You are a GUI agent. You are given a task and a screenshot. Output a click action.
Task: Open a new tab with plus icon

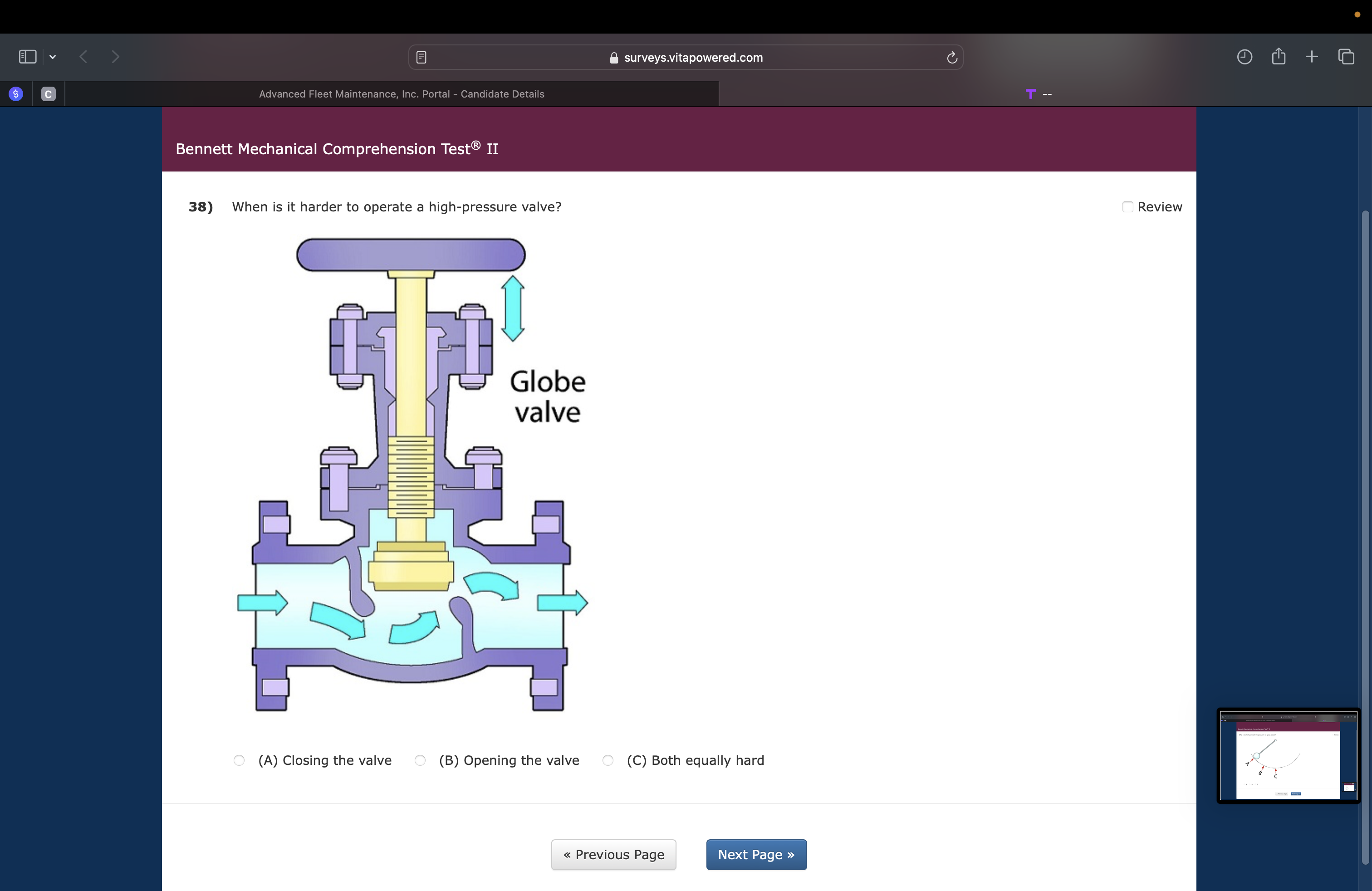[1312, 56]
